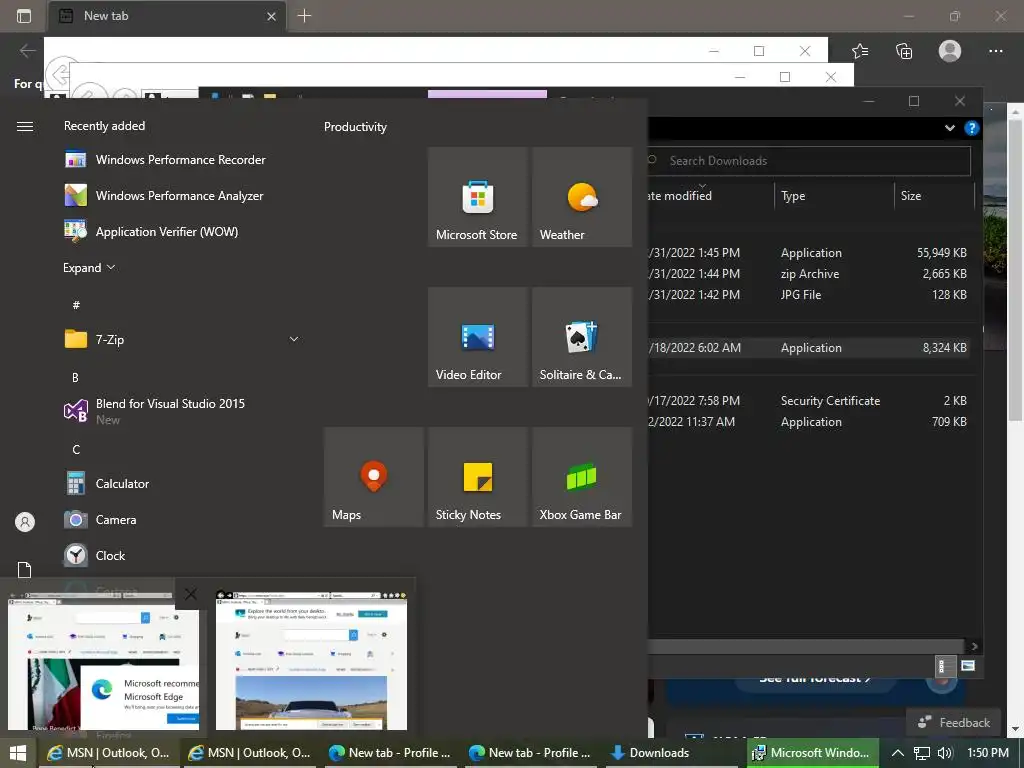Sort by Type column in Downloads
Image resolution: width=1024 pixels, height=768 pixels.
click(834, 196)
